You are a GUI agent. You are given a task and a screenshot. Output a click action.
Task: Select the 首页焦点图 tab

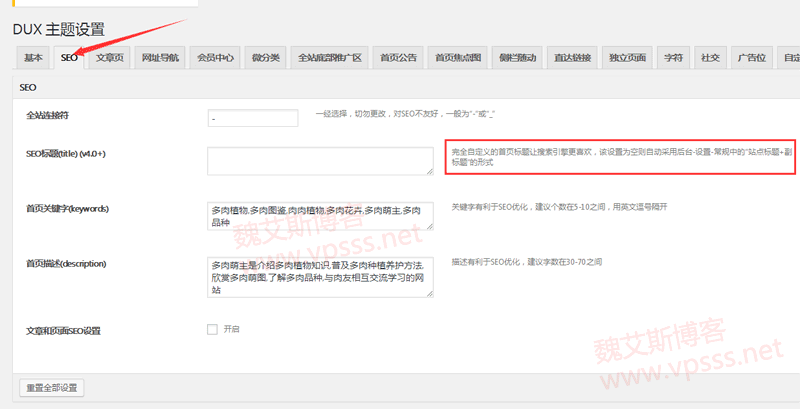pos(458,58)
